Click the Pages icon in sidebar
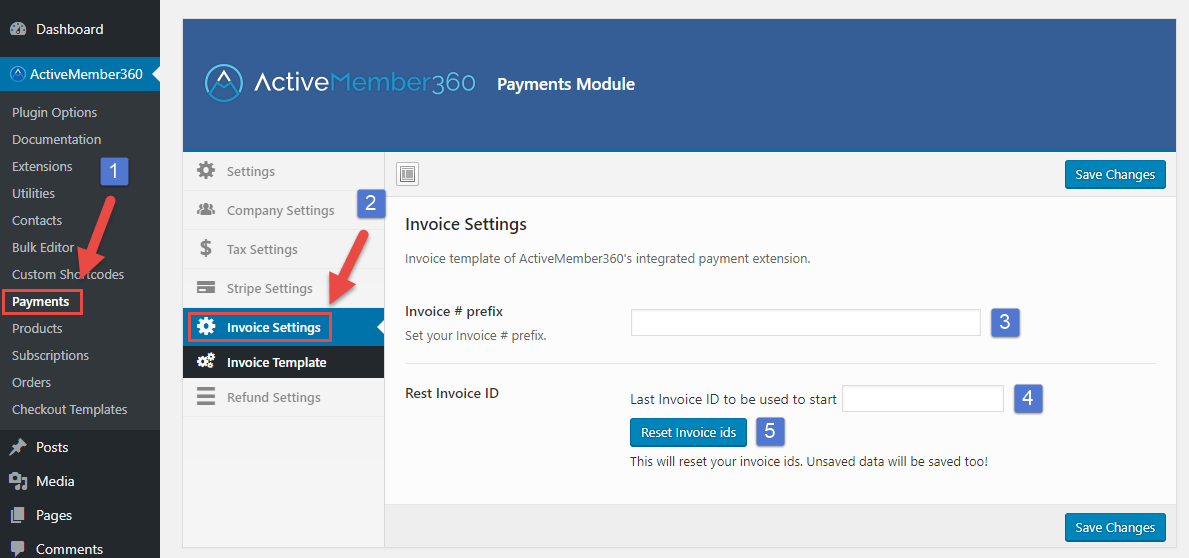Image resolution: width=1189 pixels, height=558 pixels. [18, 516]
